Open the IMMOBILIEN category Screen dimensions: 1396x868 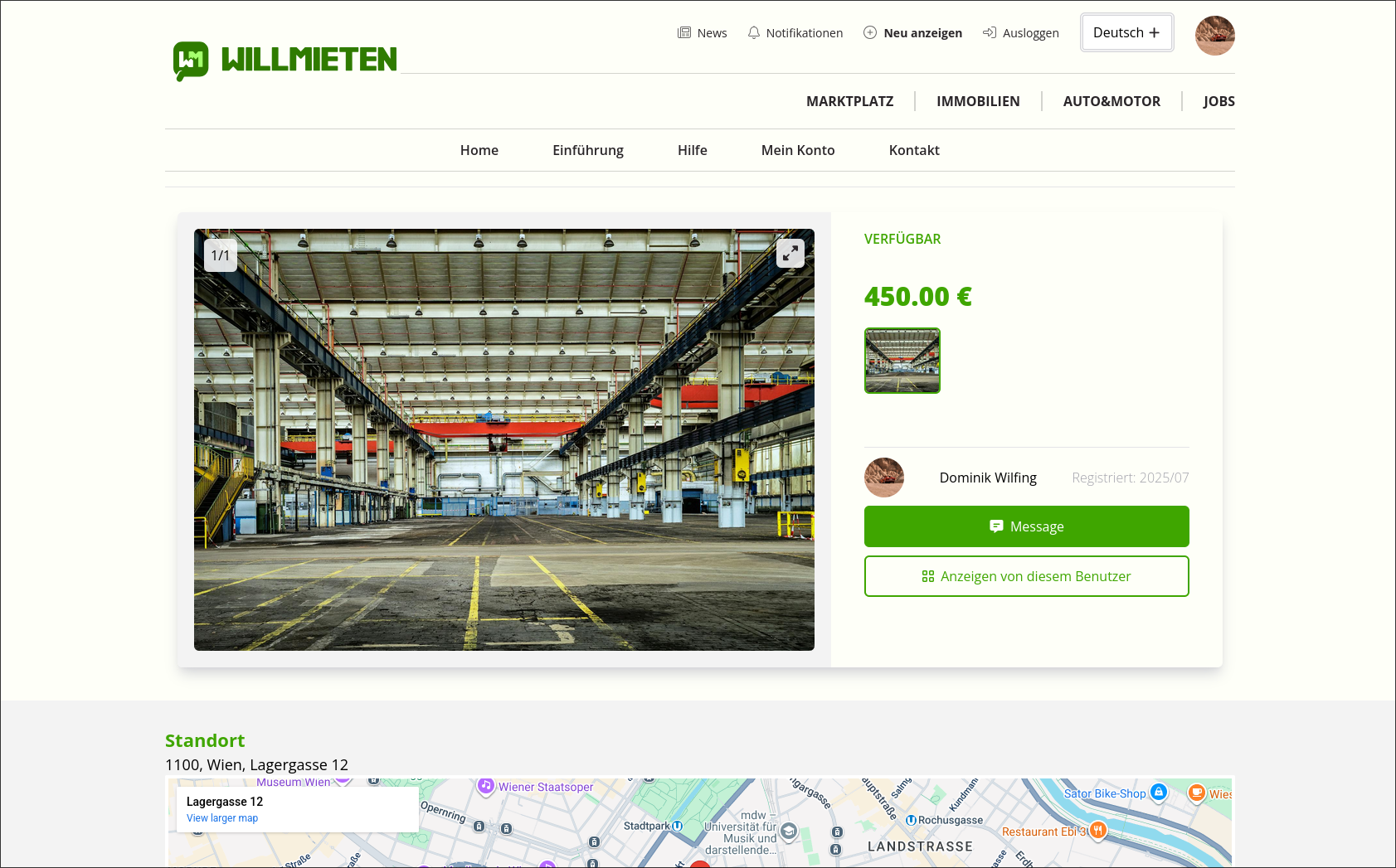[978, 101]
